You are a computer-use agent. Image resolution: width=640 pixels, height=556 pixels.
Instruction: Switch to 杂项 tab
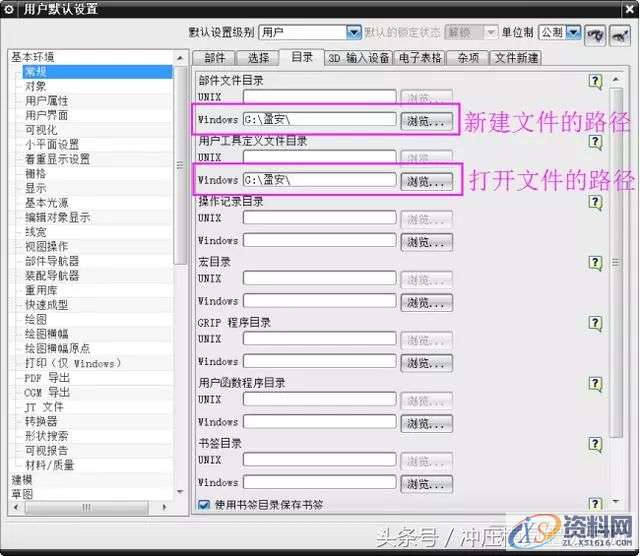(x=468, y=58)
